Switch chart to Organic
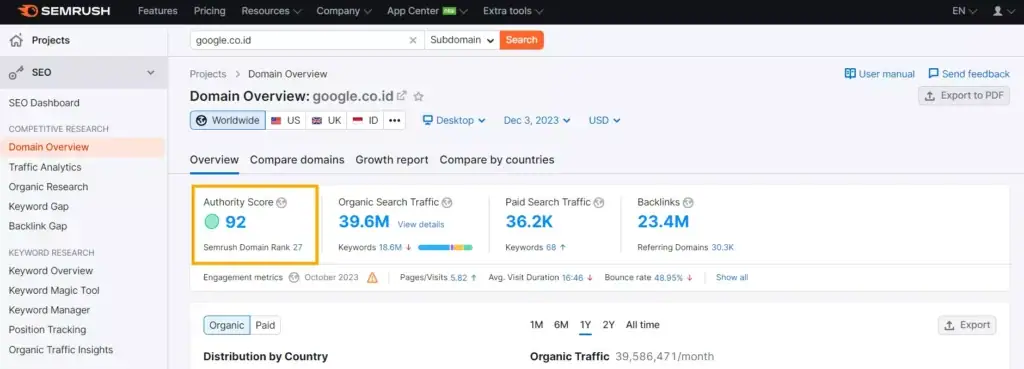 click(x=227, y=325)
